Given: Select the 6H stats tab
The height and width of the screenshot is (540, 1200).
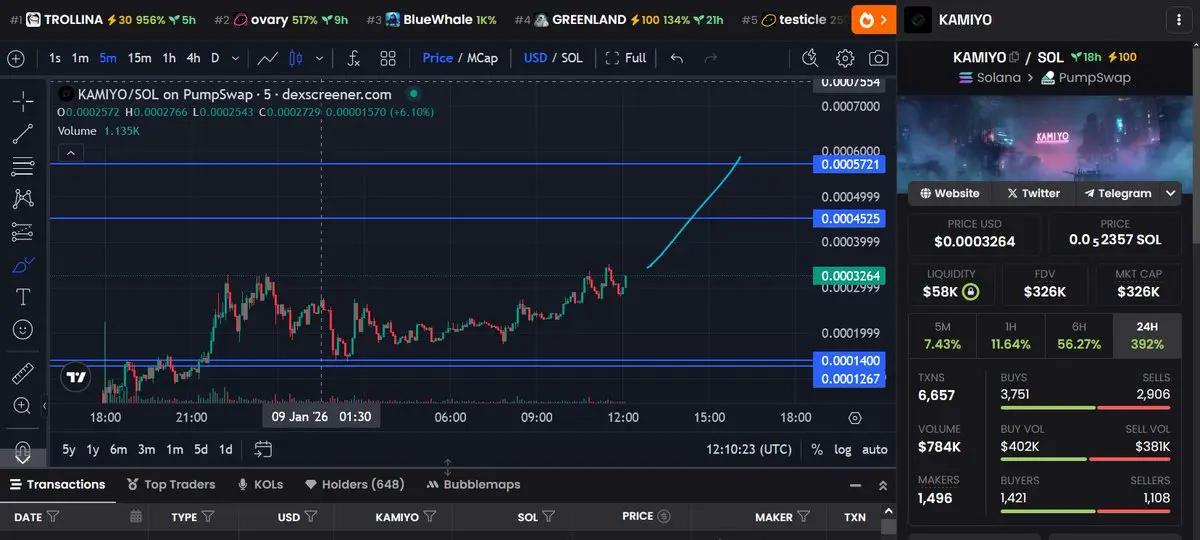Looking at the screenshot, I should (1078, 335).
